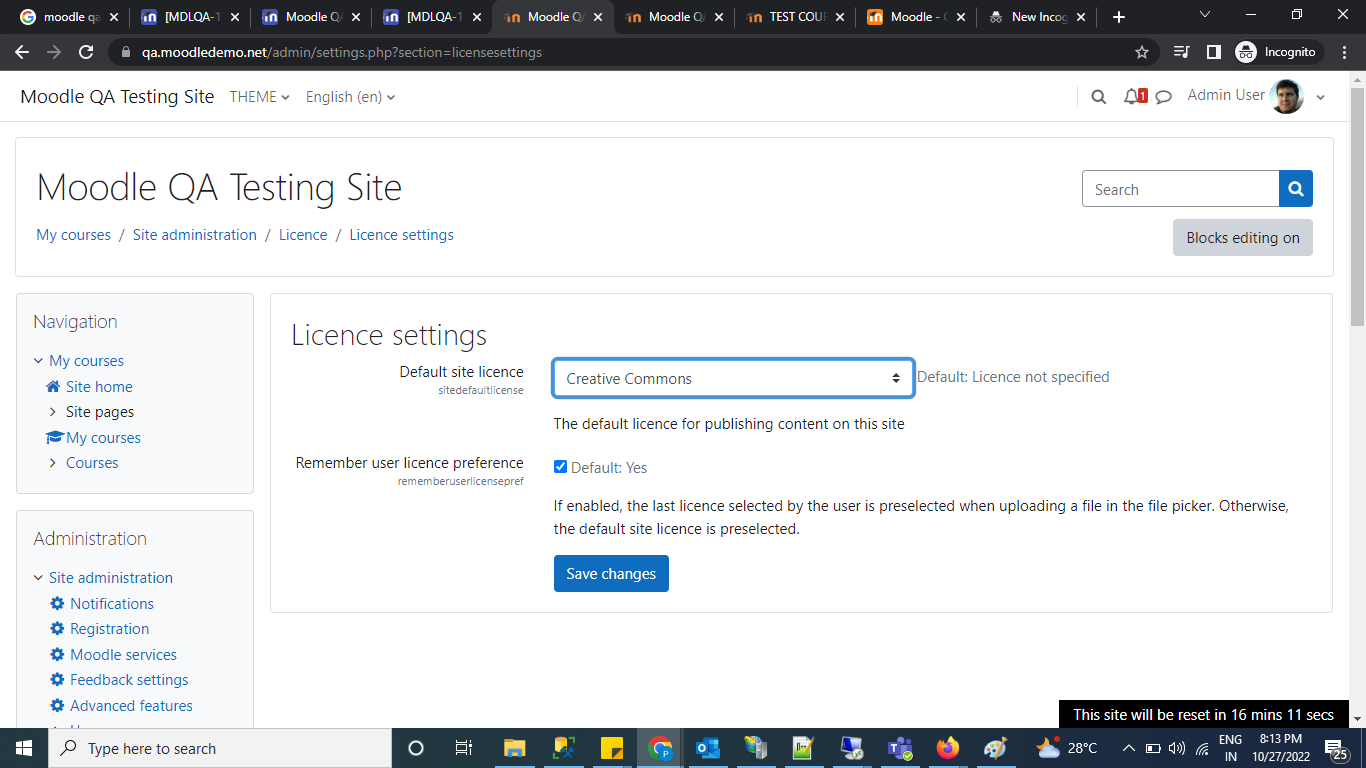Click the Windows taskbar search box
The height and width of the screenshot is (768, 1366).
pos(219,748)
